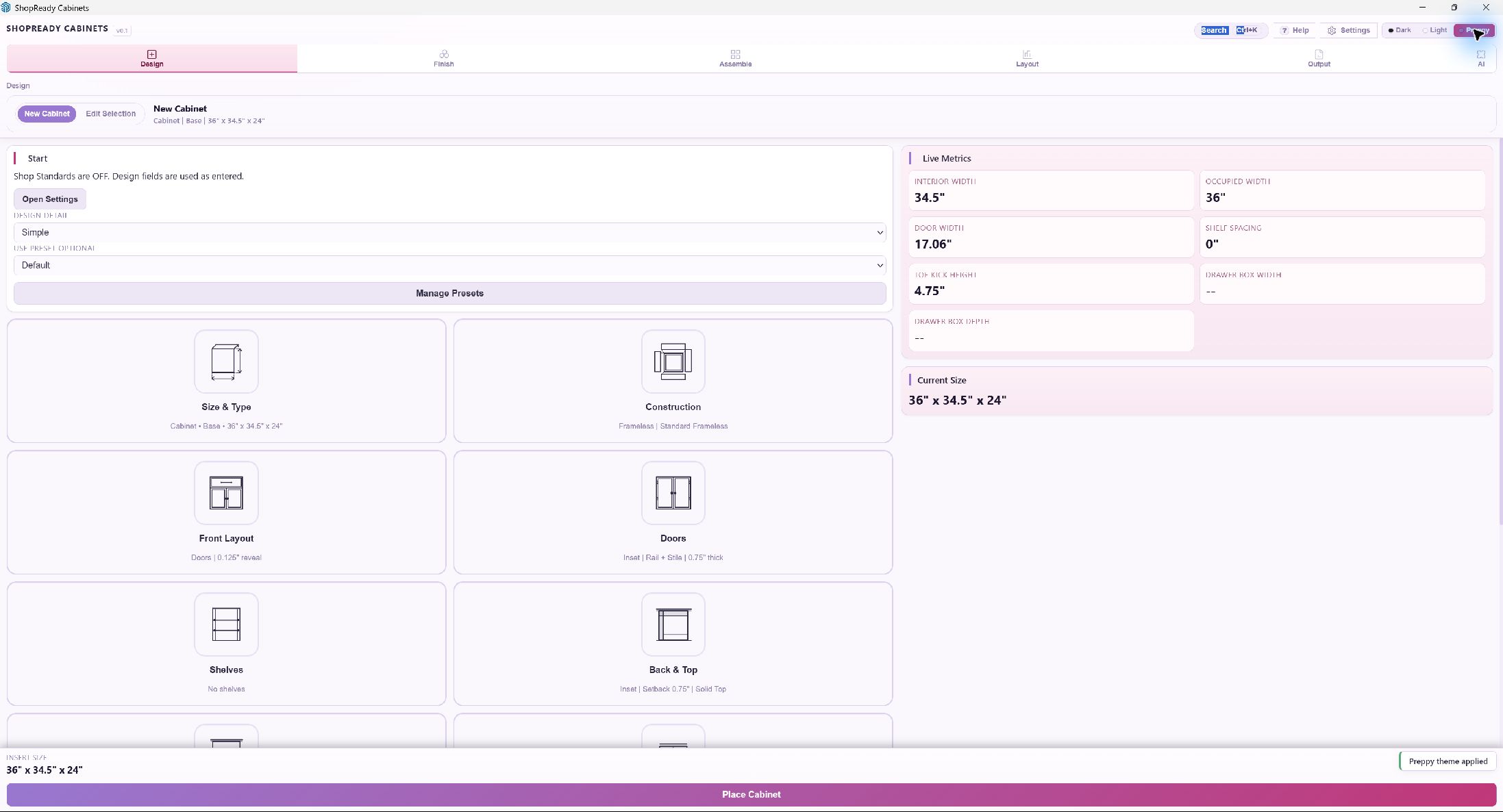This screenshot has width=1503, height=812.
Task: Click the Design breadcrumb label
Action: (x=18, y=86)
